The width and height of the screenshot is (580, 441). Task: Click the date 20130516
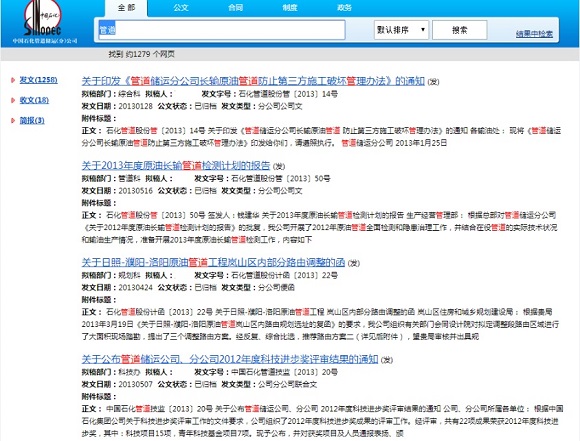click(135, 191)
